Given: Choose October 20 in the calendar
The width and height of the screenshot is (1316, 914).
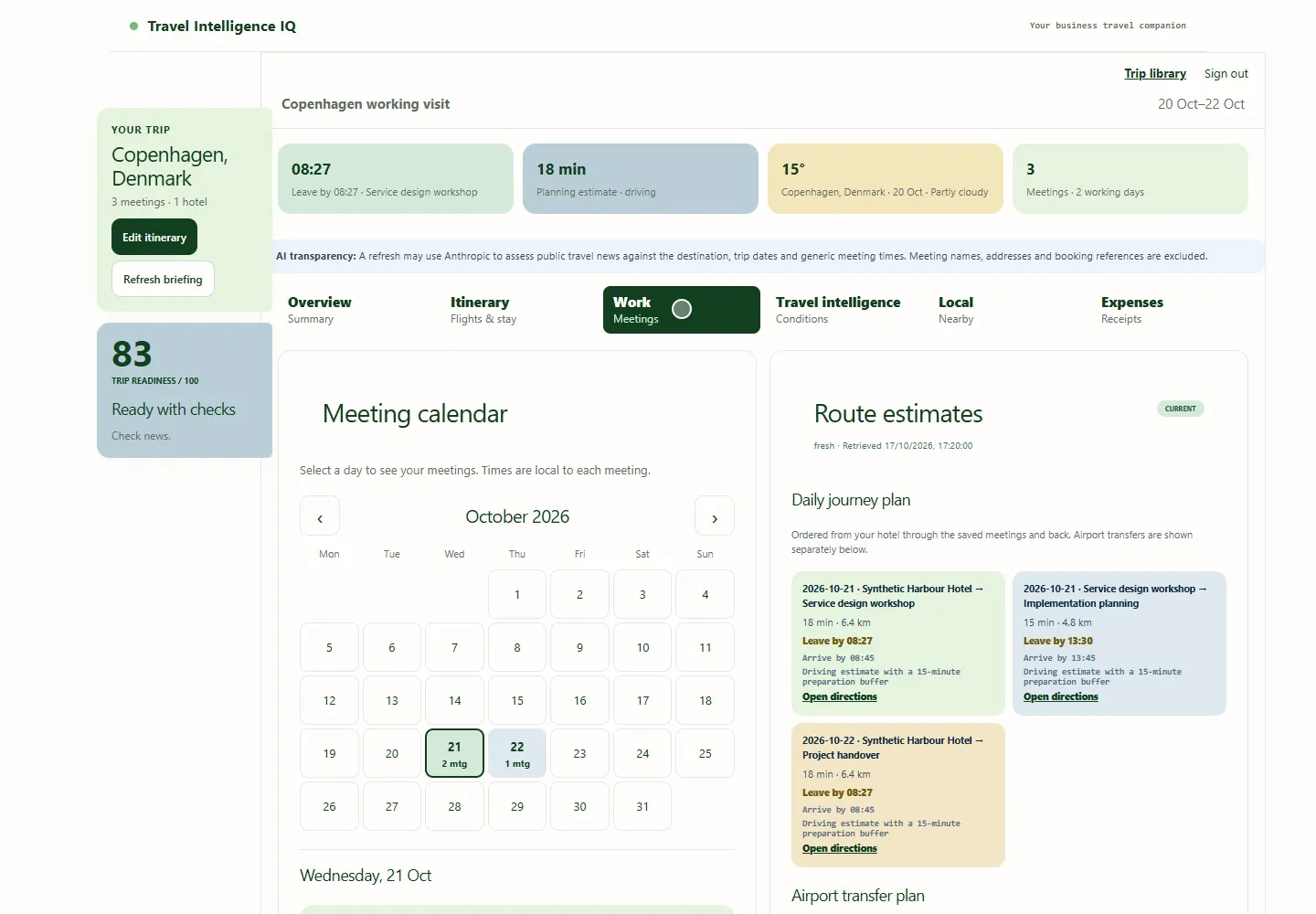Looking at the screenshot, I should coord(392,753).
